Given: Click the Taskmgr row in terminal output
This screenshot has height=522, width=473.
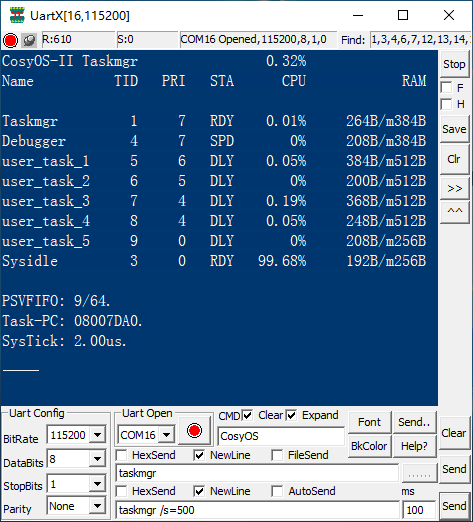Looking at the screenshot, I should click(x=214, y=121).
